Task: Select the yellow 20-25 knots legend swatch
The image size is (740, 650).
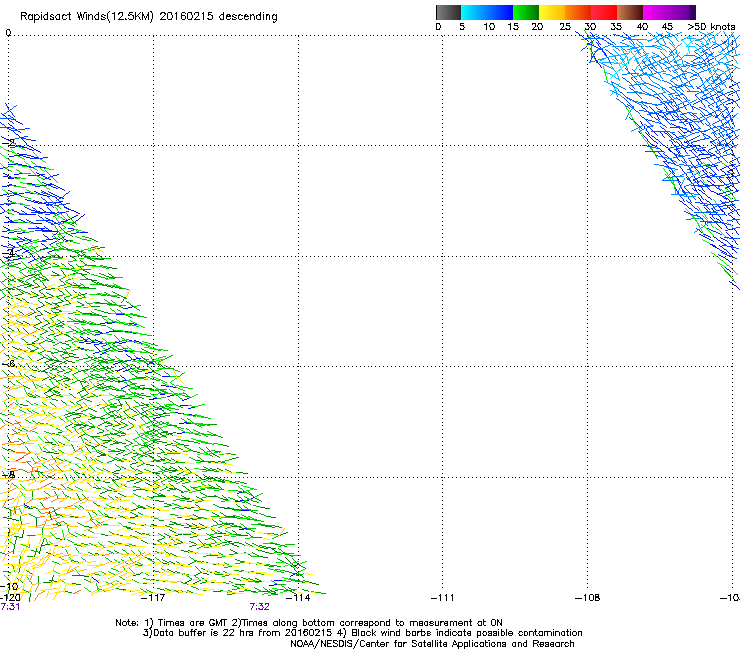Action: (x=552, y=12)
